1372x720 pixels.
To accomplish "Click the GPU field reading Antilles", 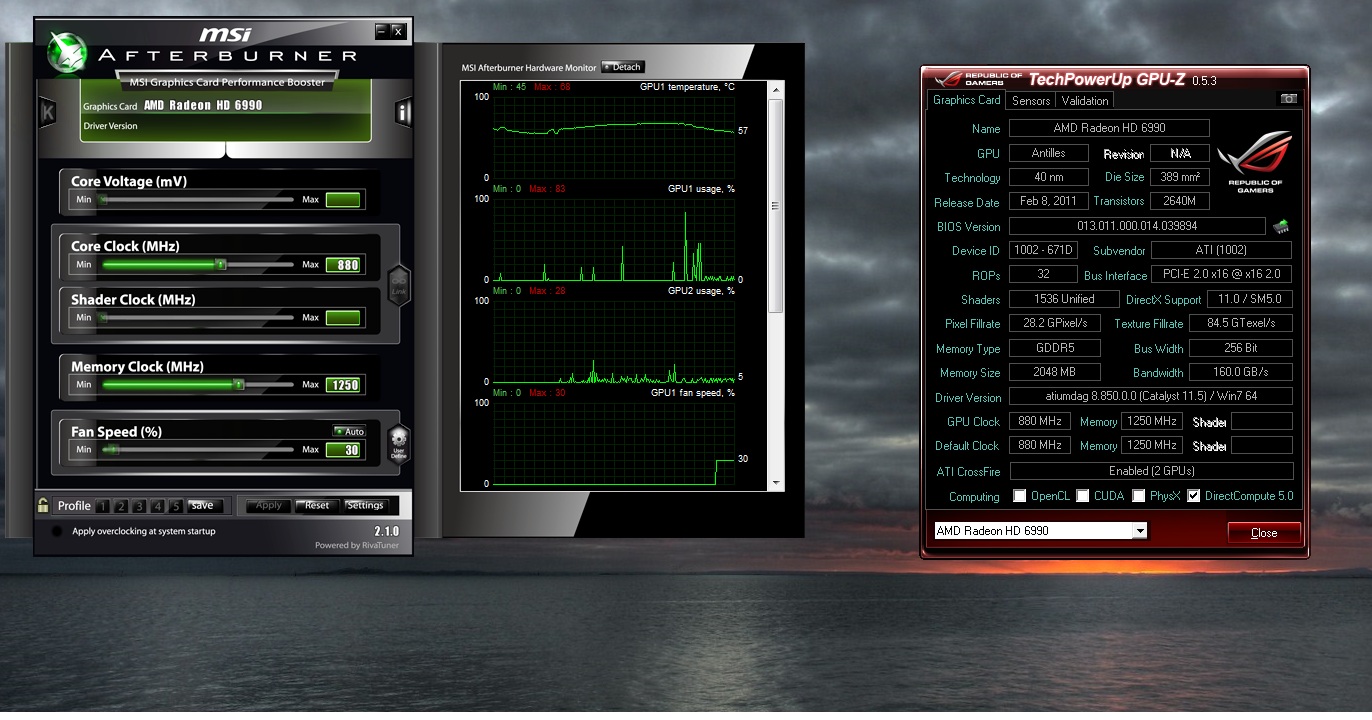I will pyautogui.click(x=1049, y=153).
